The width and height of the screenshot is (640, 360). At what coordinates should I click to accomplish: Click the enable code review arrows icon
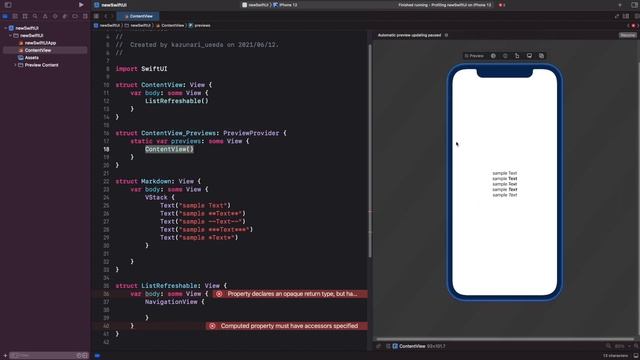coord(616,16)
